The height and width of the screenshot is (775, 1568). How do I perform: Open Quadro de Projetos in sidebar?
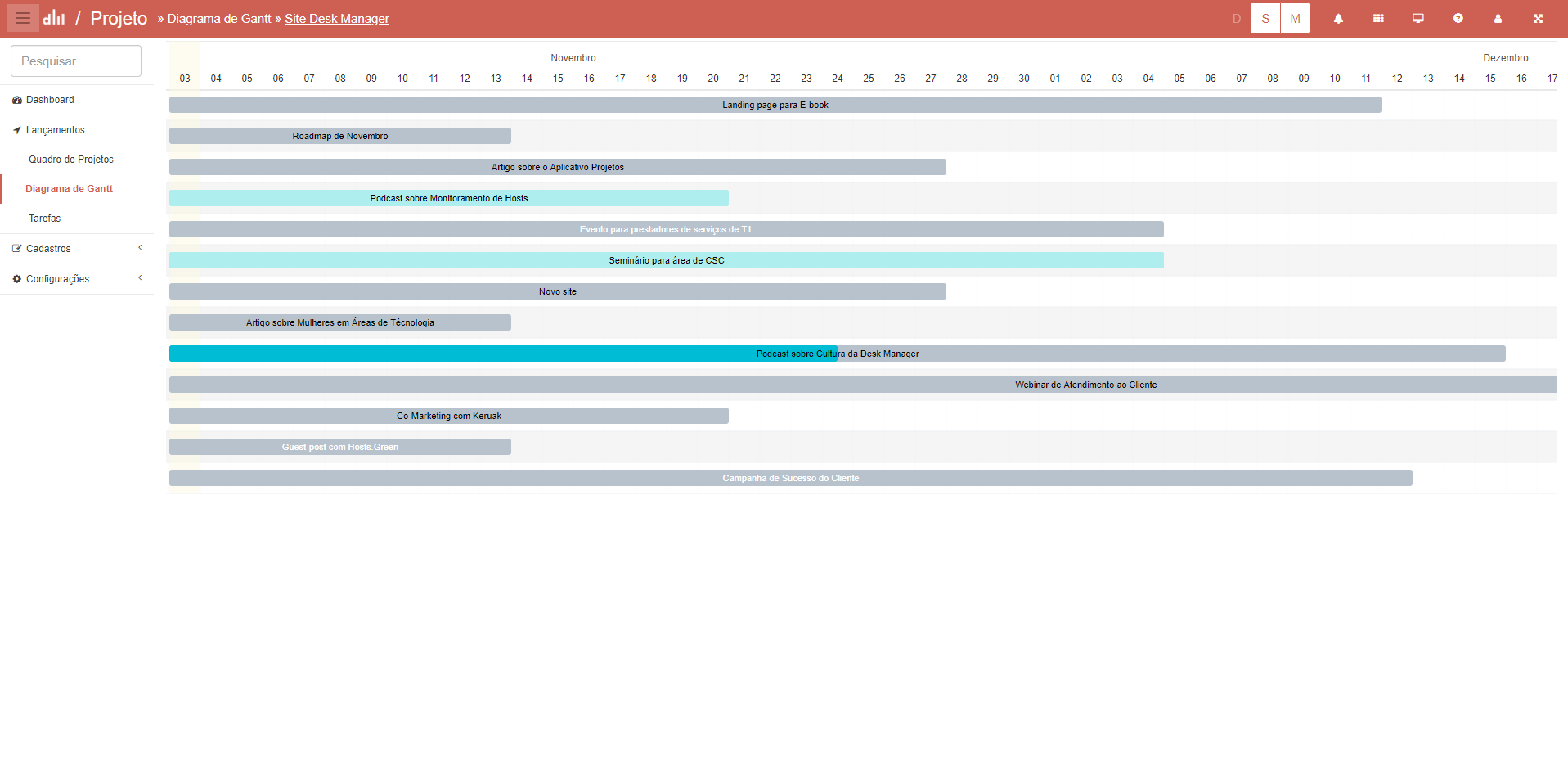point(71,160)
